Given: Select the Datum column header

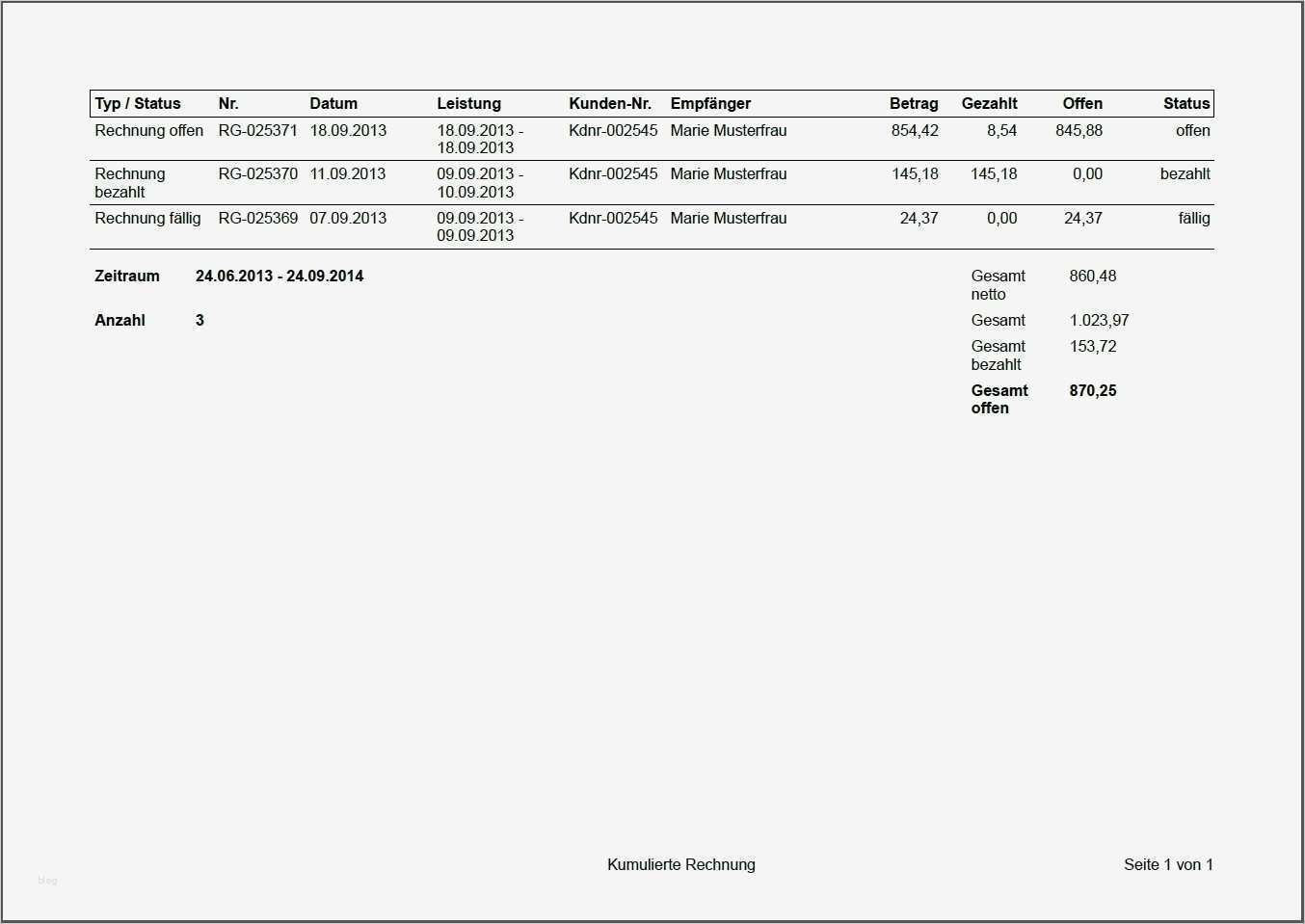Looking at the screenshot, I should (x=333, y=104).
